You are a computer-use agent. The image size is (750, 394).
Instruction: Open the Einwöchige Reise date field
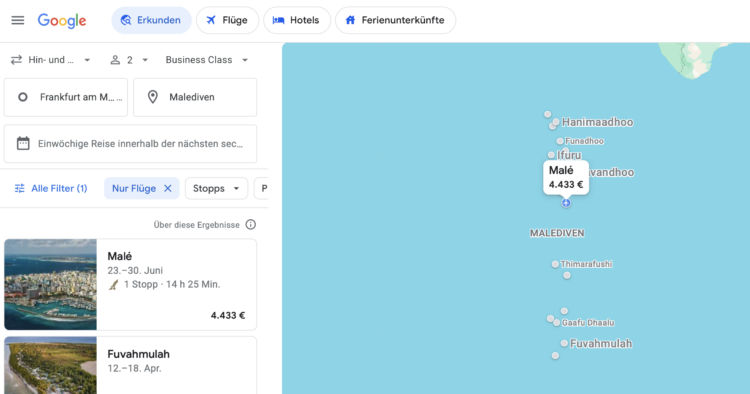coord(131,143)
